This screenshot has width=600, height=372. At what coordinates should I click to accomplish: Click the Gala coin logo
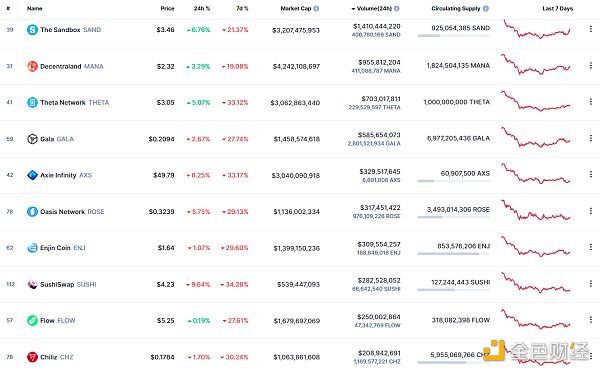[32, 139]
